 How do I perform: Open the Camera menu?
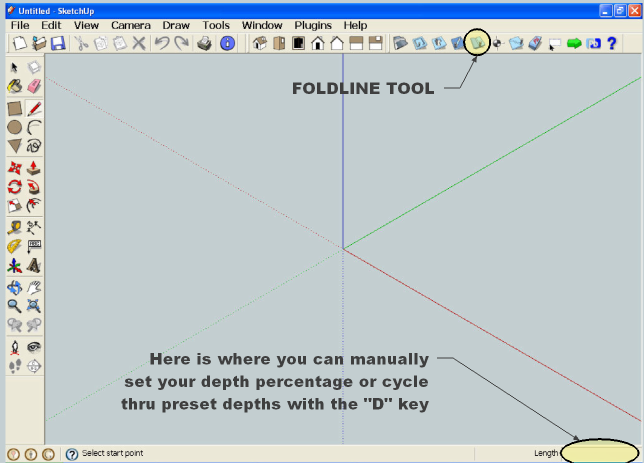(131, 24)
